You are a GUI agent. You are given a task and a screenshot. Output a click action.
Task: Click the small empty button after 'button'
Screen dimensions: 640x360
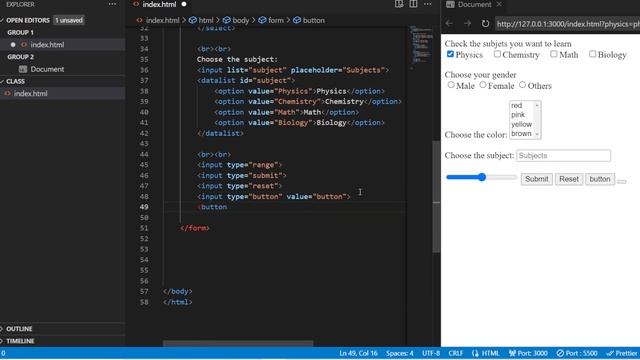(622, 182)
